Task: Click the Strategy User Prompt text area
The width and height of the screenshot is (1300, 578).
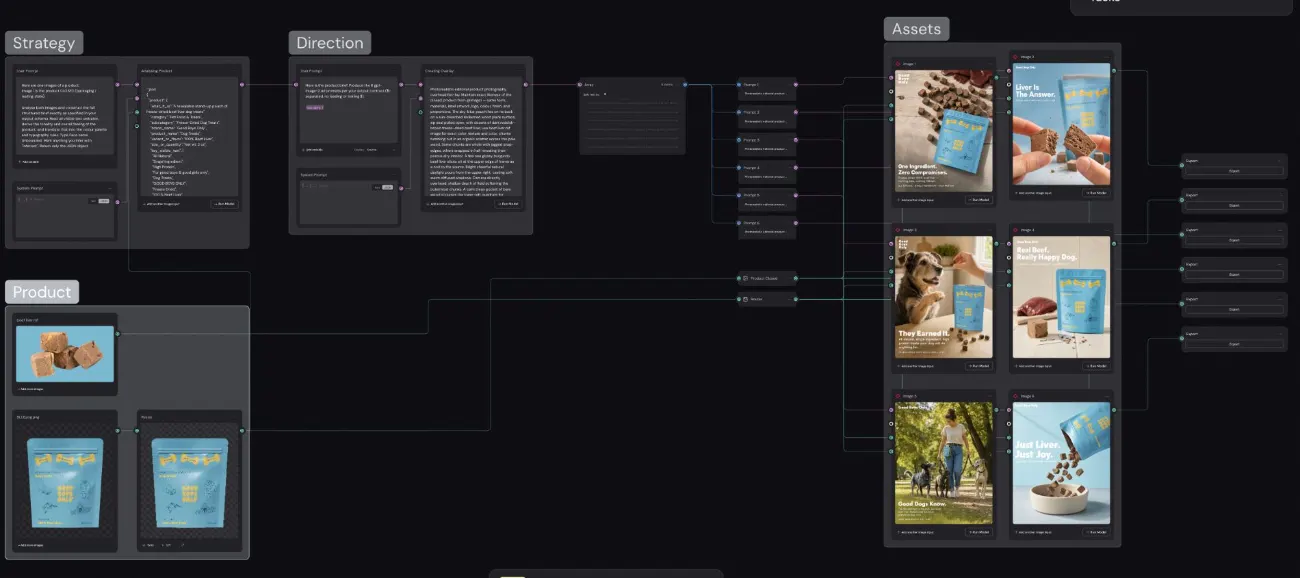Action: point(65,115)
